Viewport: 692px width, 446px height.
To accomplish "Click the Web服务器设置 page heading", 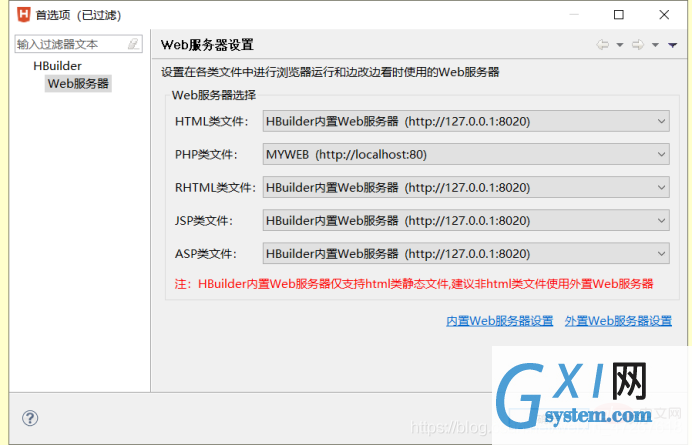I will click(207, 45).
